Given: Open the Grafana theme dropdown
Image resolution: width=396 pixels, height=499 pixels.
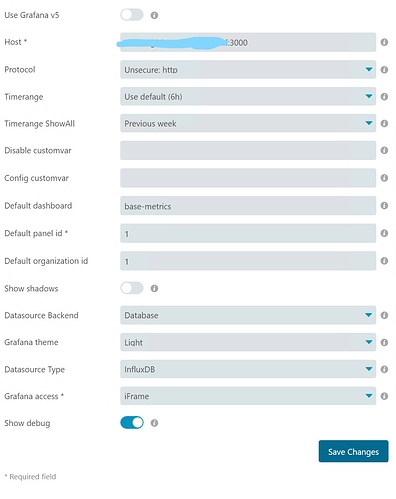Looking at the screenshot, I should 248,342.
